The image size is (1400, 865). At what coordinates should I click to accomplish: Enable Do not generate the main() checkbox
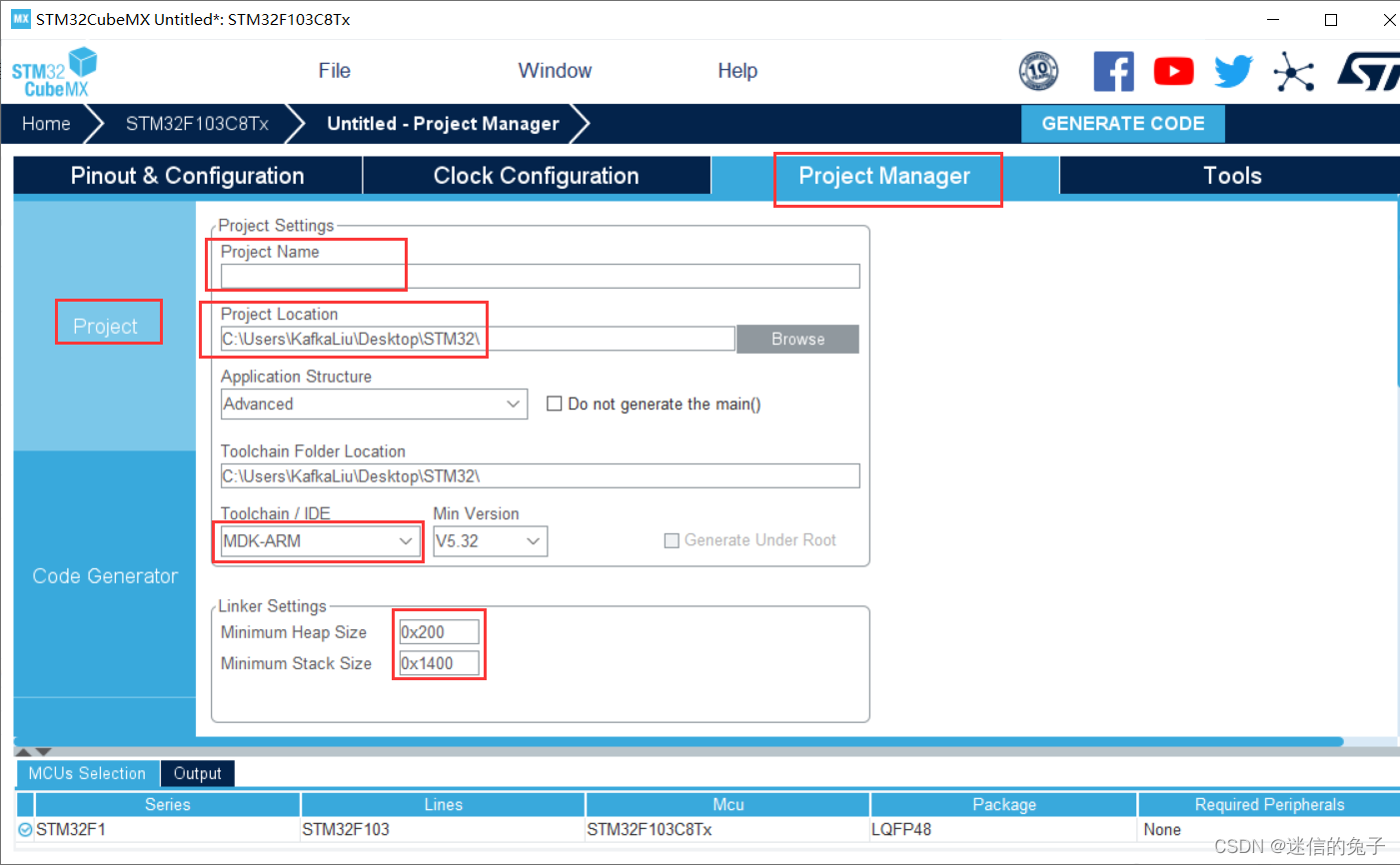(x=554, y=404)
